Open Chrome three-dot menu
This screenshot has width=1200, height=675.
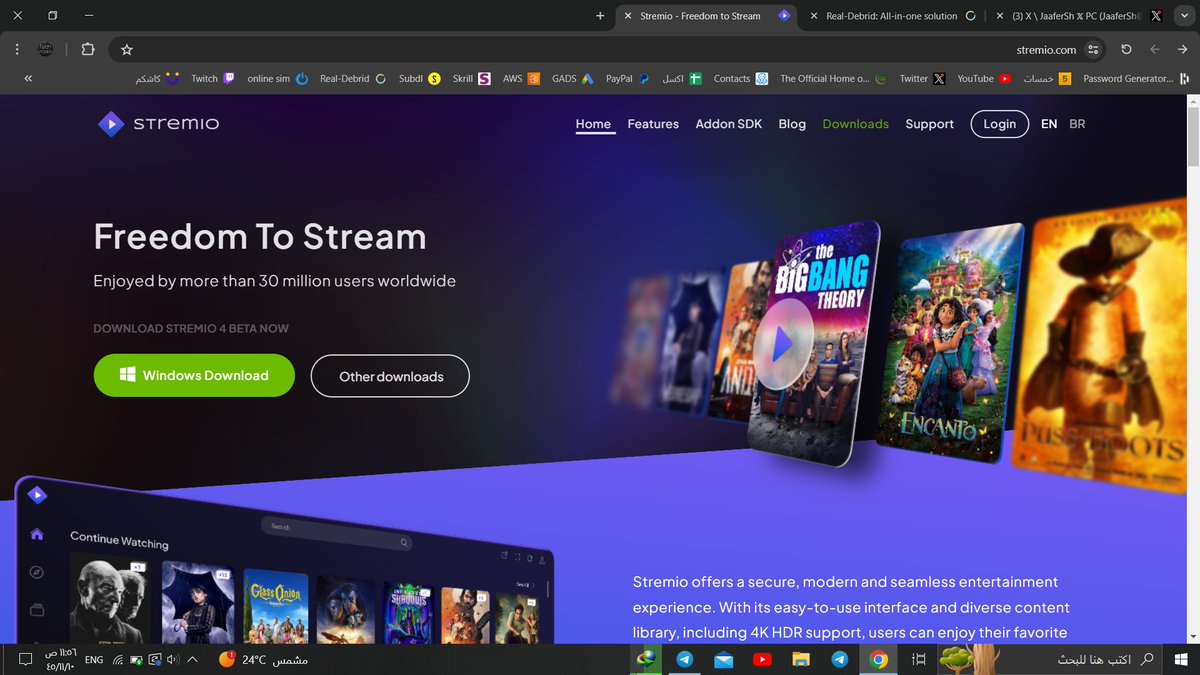[18, 49]
